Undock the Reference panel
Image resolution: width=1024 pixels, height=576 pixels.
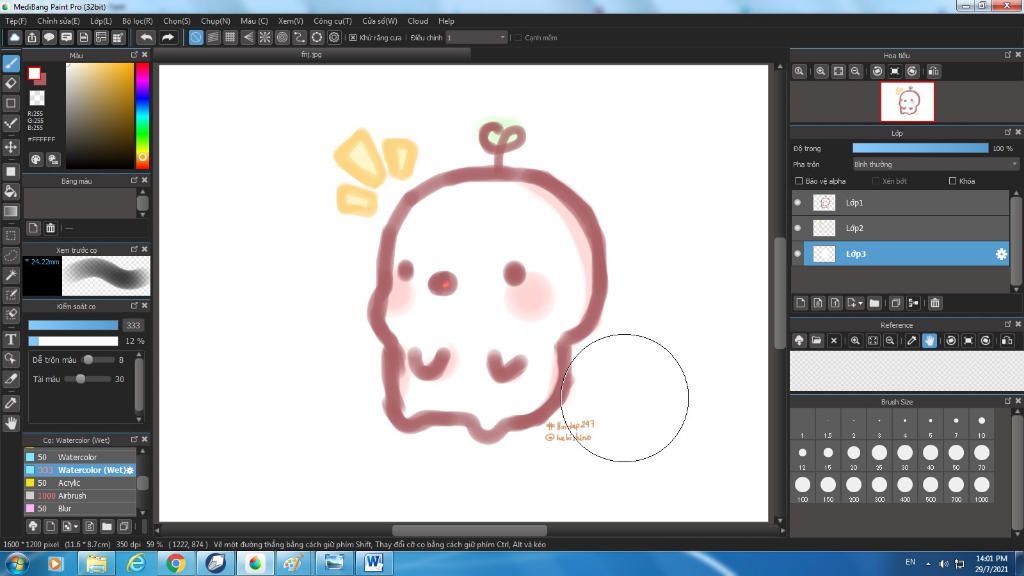pos(1008,325)
